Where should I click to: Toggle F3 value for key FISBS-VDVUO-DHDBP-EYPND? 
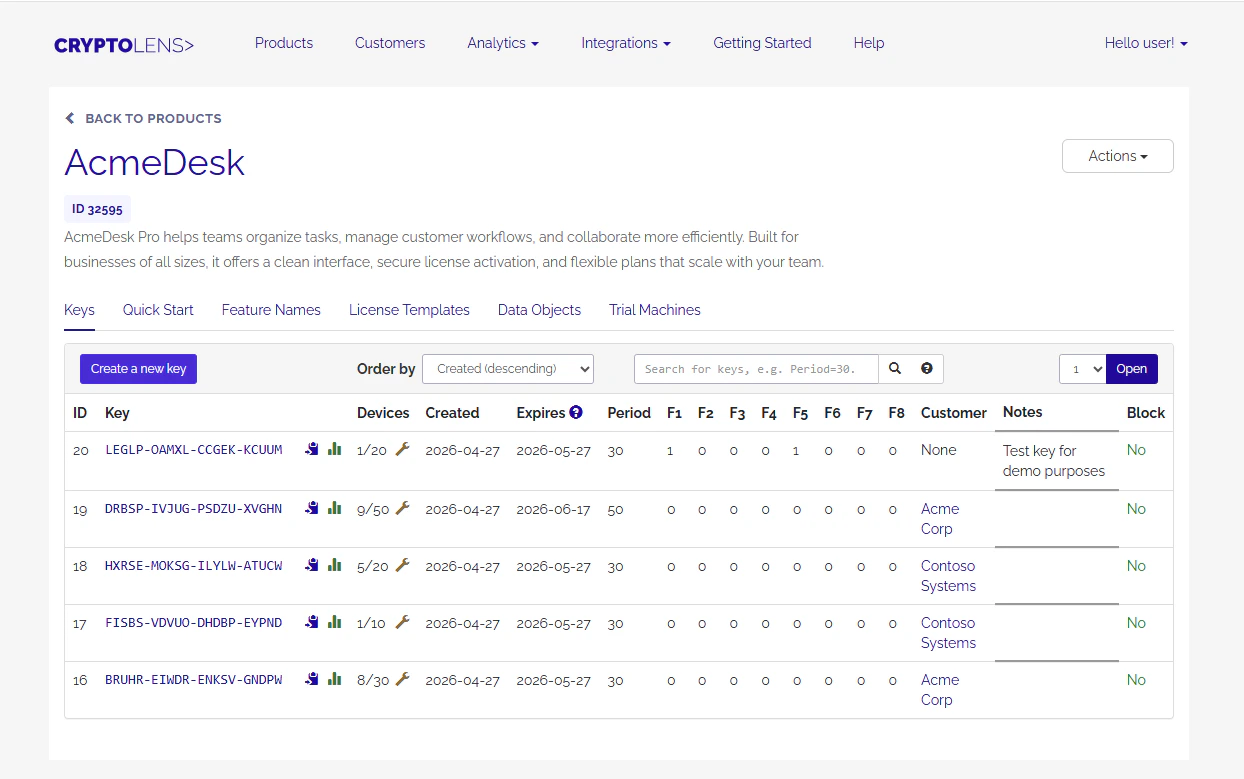click(x=734, y=623)
